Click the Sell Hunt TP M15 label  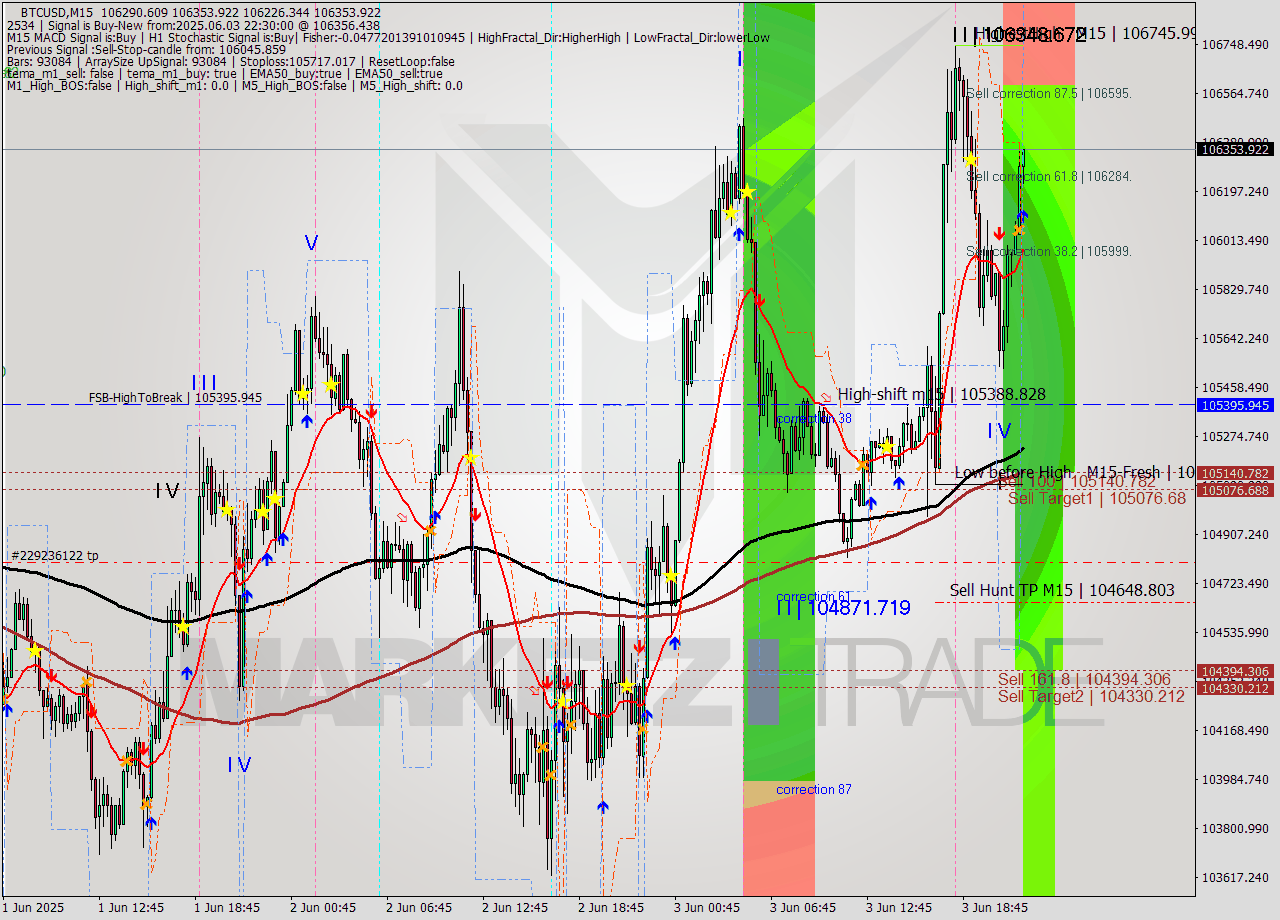(1010, 591)
